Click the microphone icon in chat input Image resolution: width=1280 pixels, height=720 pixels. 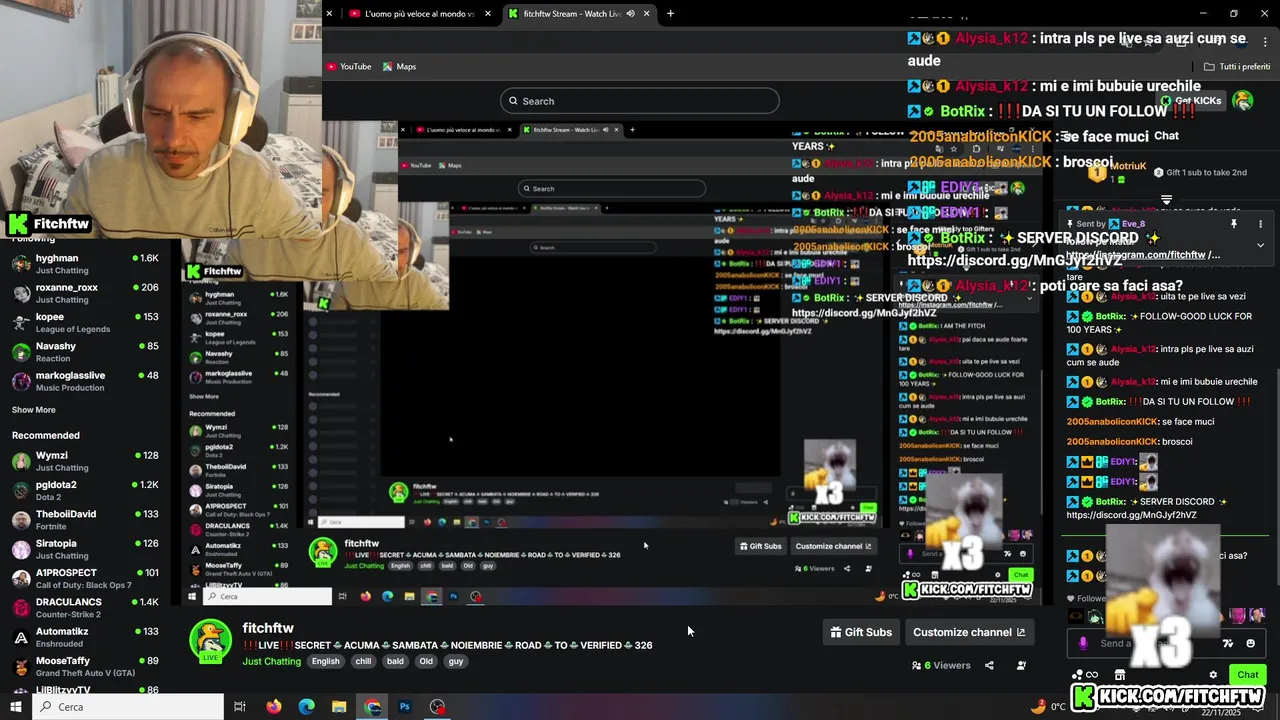pyautogui.click(x=1083, y=643)
